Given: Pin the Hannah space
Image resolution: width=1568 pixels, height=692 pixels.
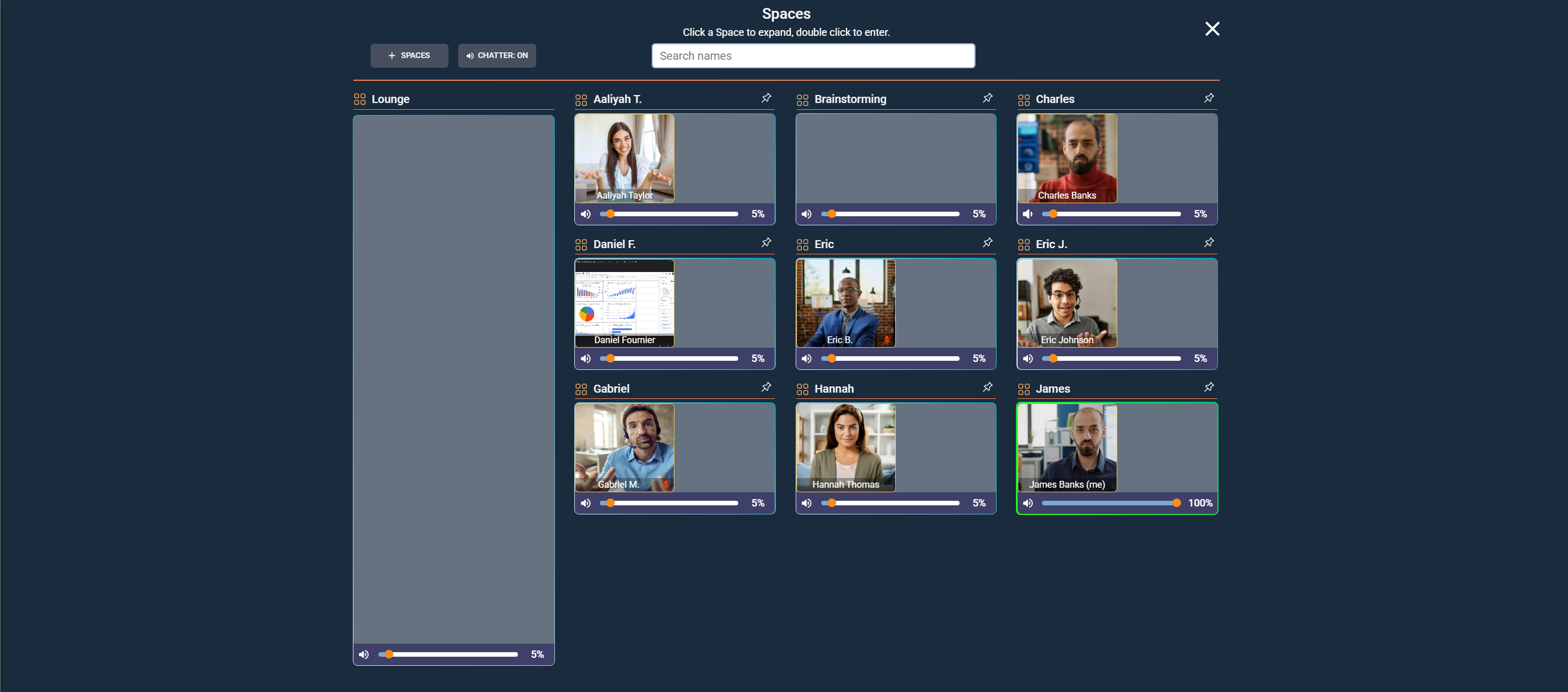Looking at the screenshot, I should 987,387.
